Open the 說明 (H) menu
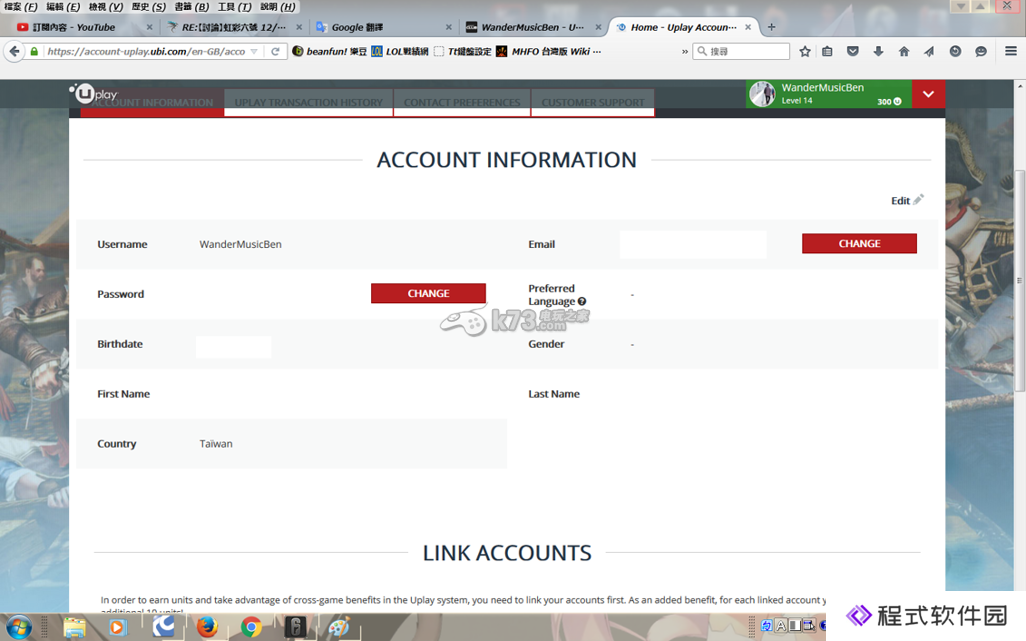Viewport: 1026px width, 641px height. [277, 7]
